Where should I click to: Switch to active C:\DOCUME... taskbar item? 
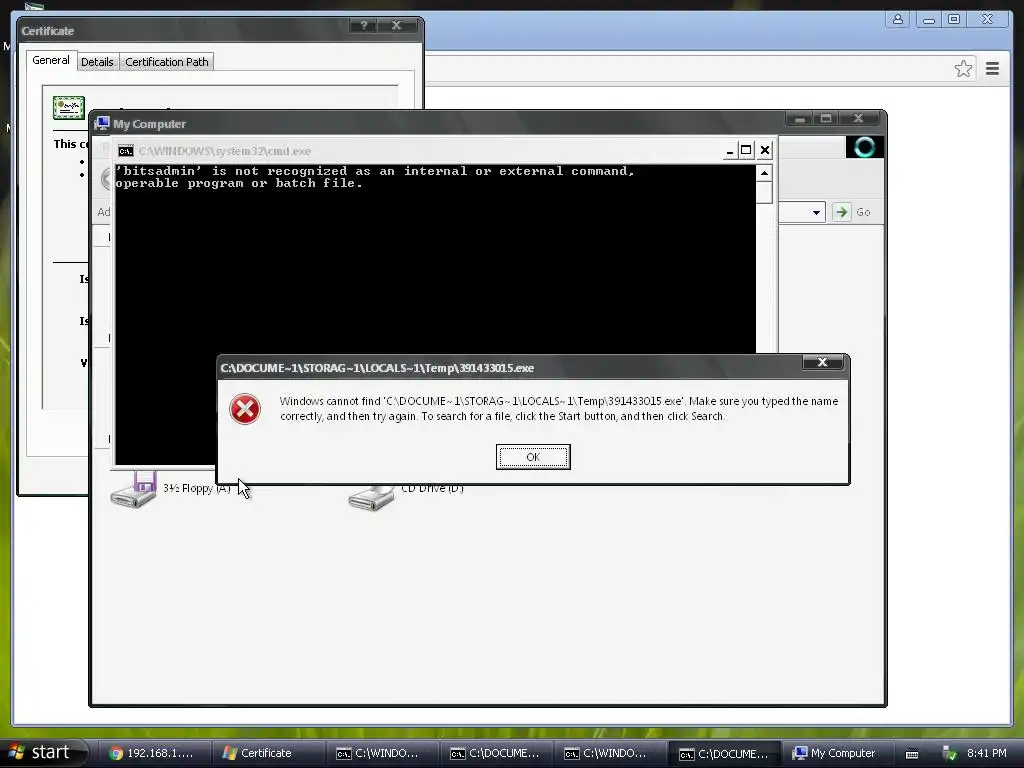(724, 754)
